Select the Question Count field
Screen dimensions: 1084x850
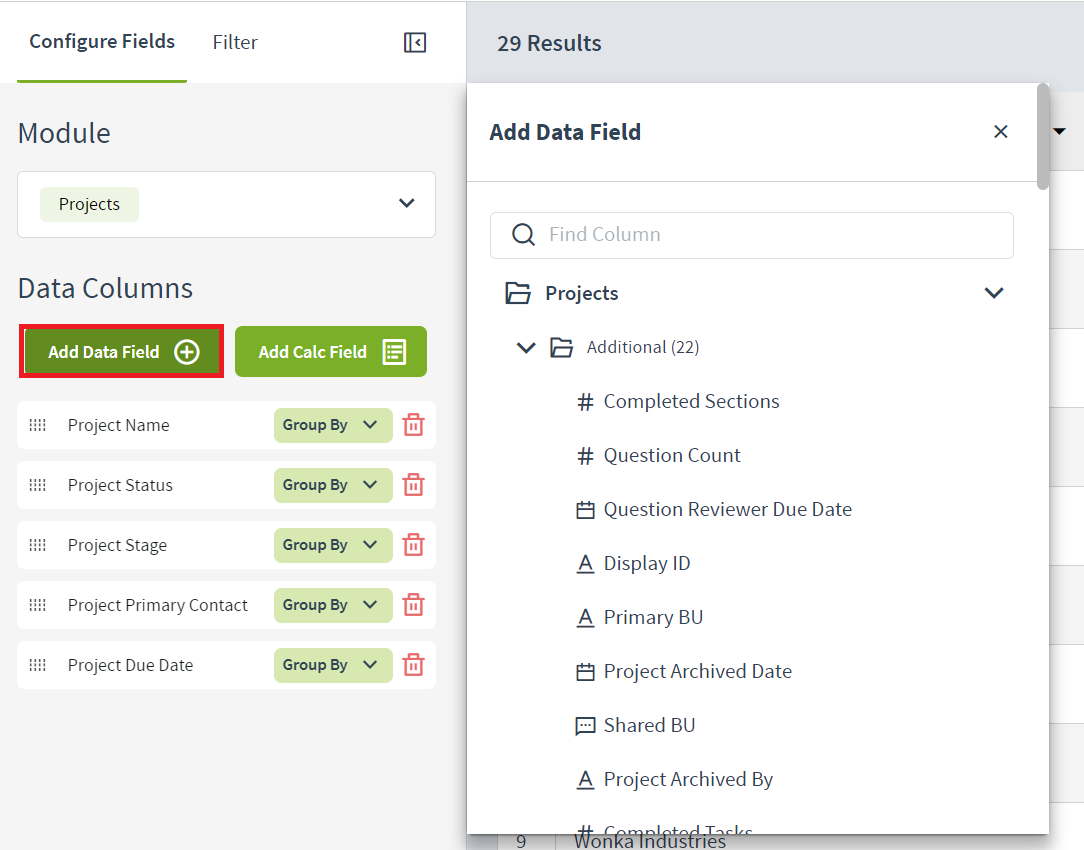671,456
